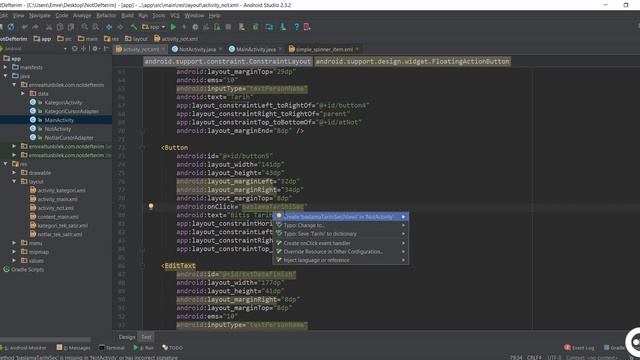Open the TODO tool window

click(173, 348)
